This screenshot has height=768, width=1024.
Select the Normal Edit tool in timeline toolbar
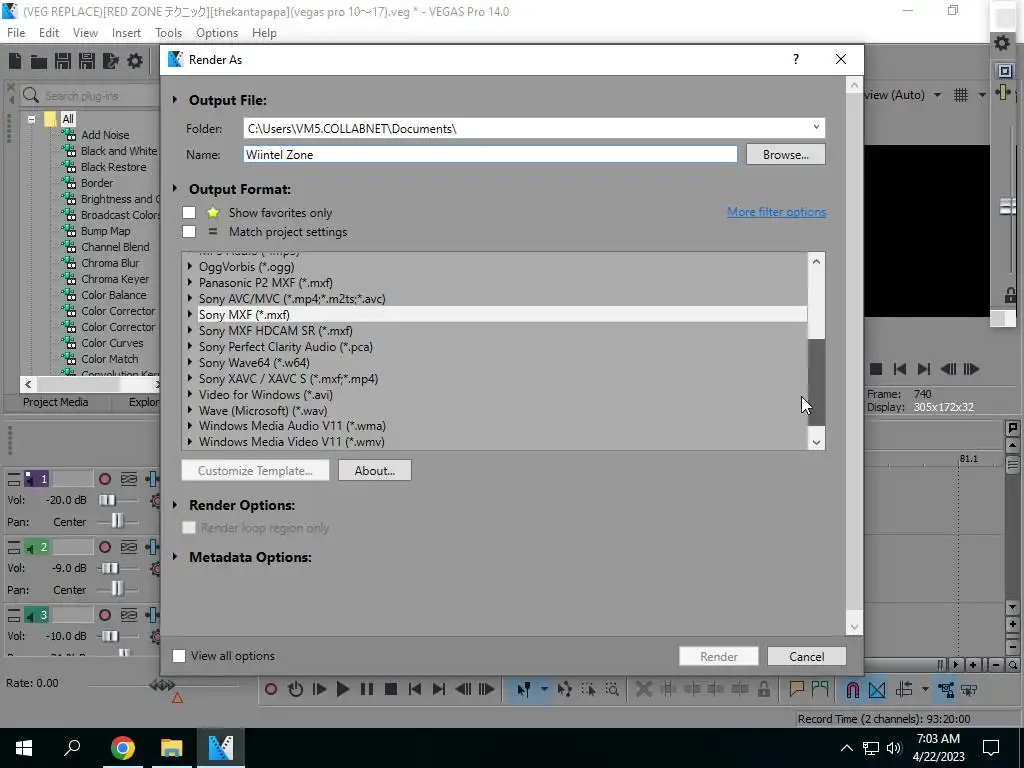coord(523,689)
